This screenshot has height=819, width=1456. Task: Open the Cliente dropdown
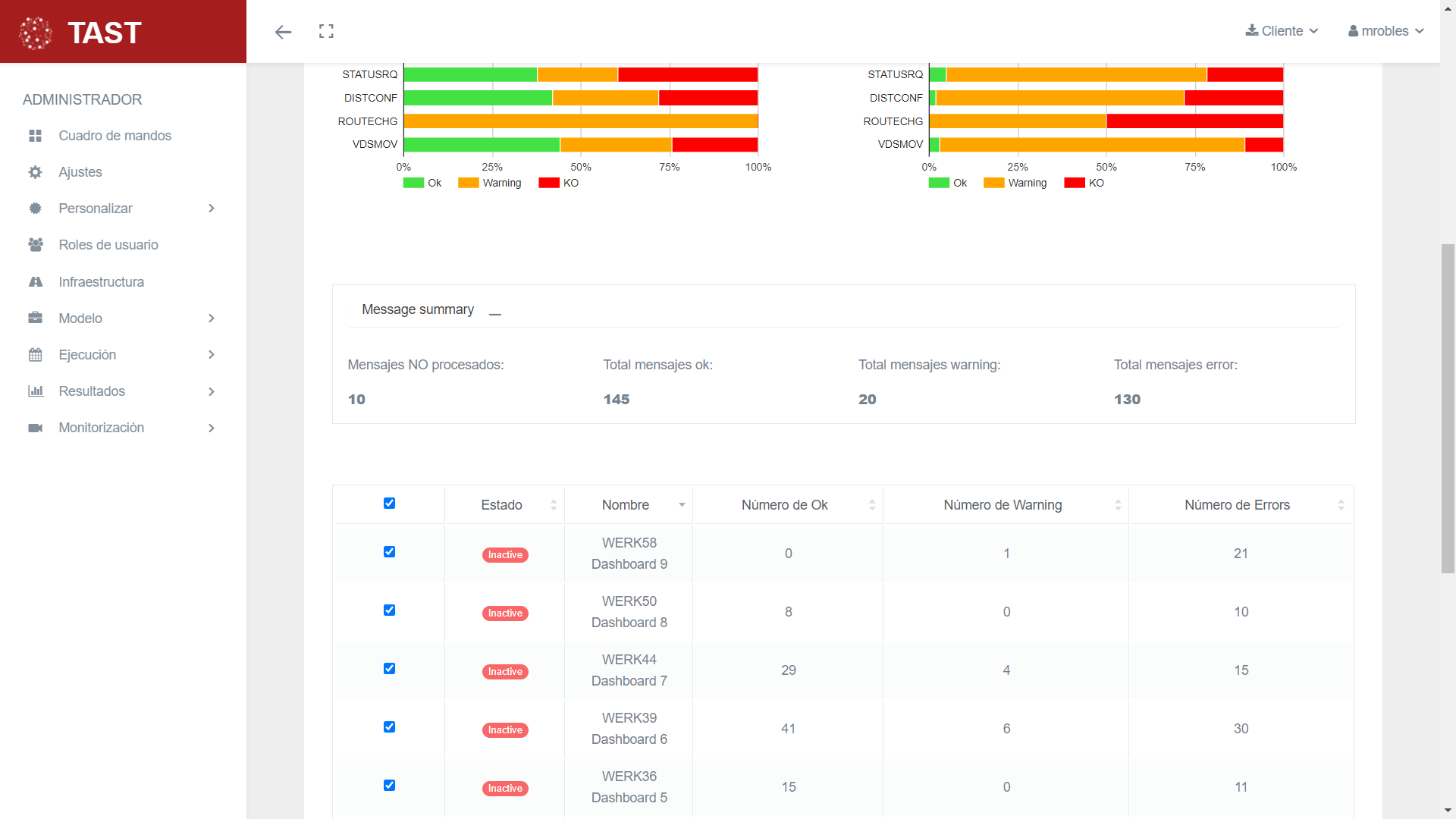coord(1282,31)
